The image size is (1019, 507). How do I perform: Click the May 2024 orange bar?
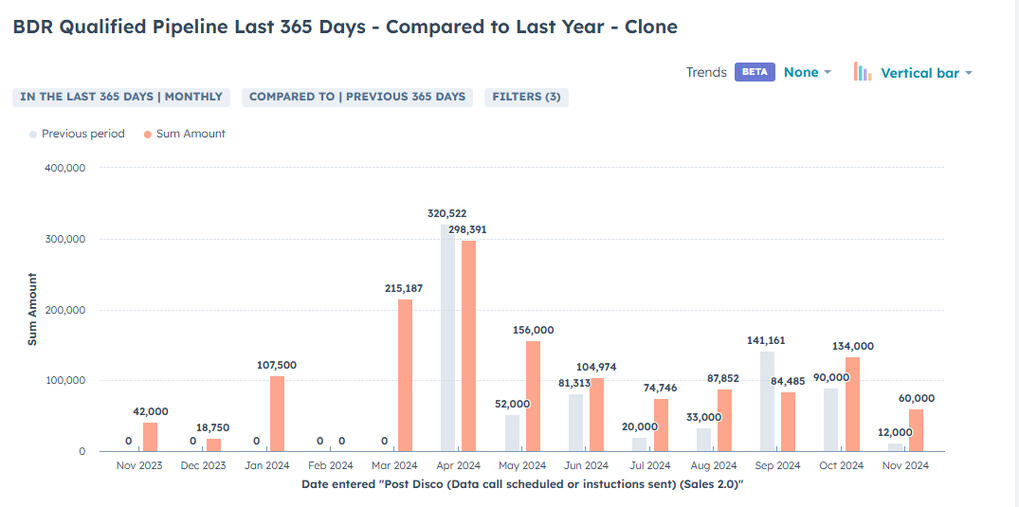click(533, 396)
